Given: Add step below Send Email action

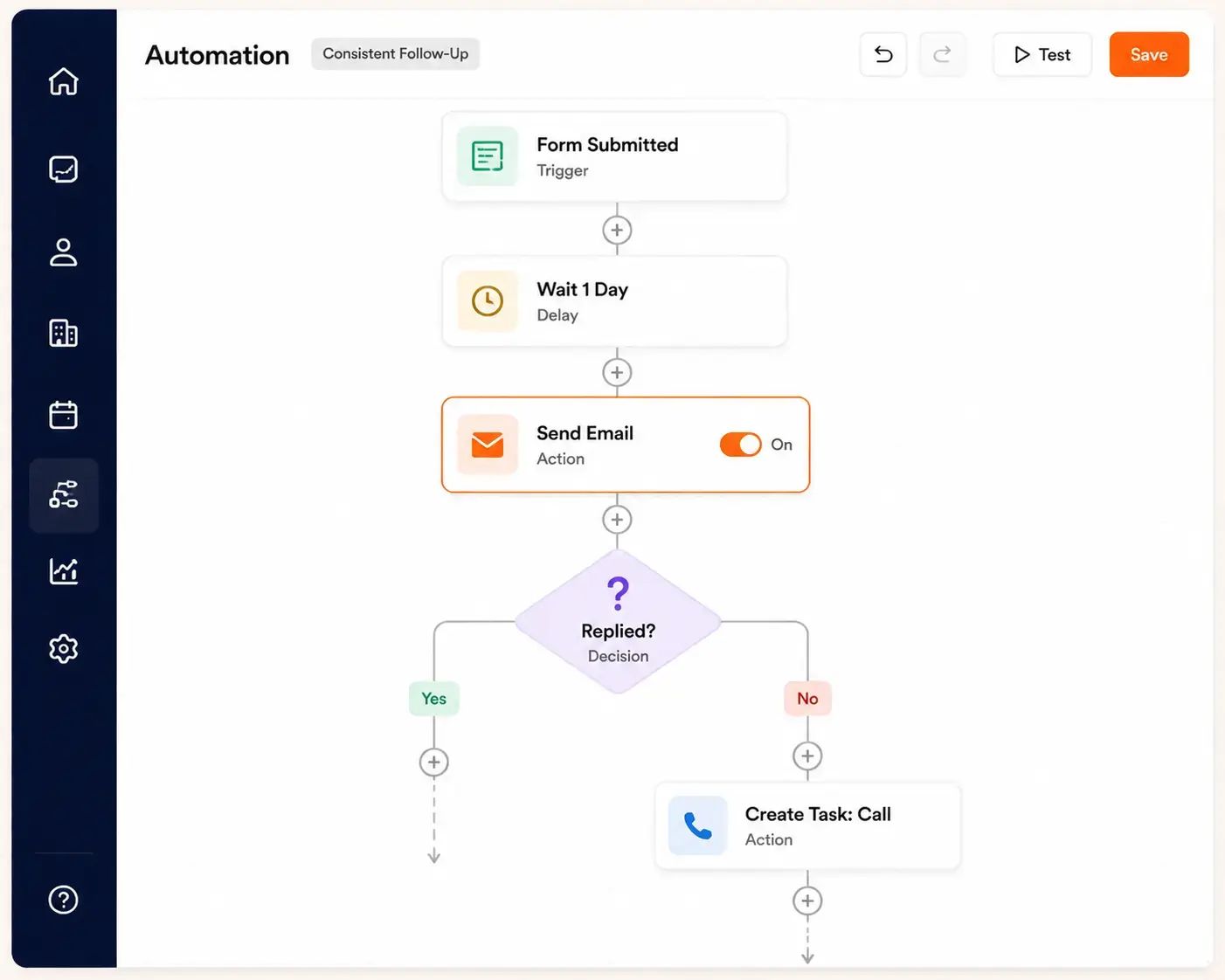Looking at the screenshot, I should tap(617, 520).
